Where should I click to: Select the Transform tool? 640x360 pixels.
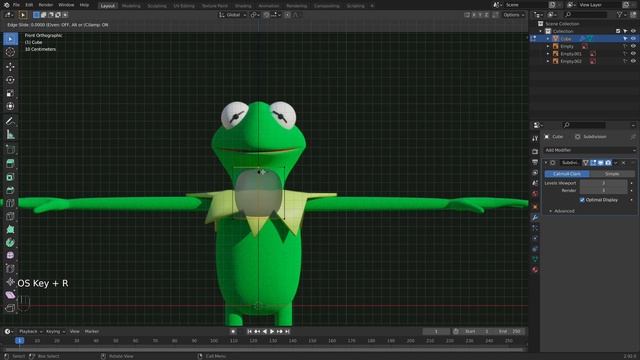coord(10,107)
